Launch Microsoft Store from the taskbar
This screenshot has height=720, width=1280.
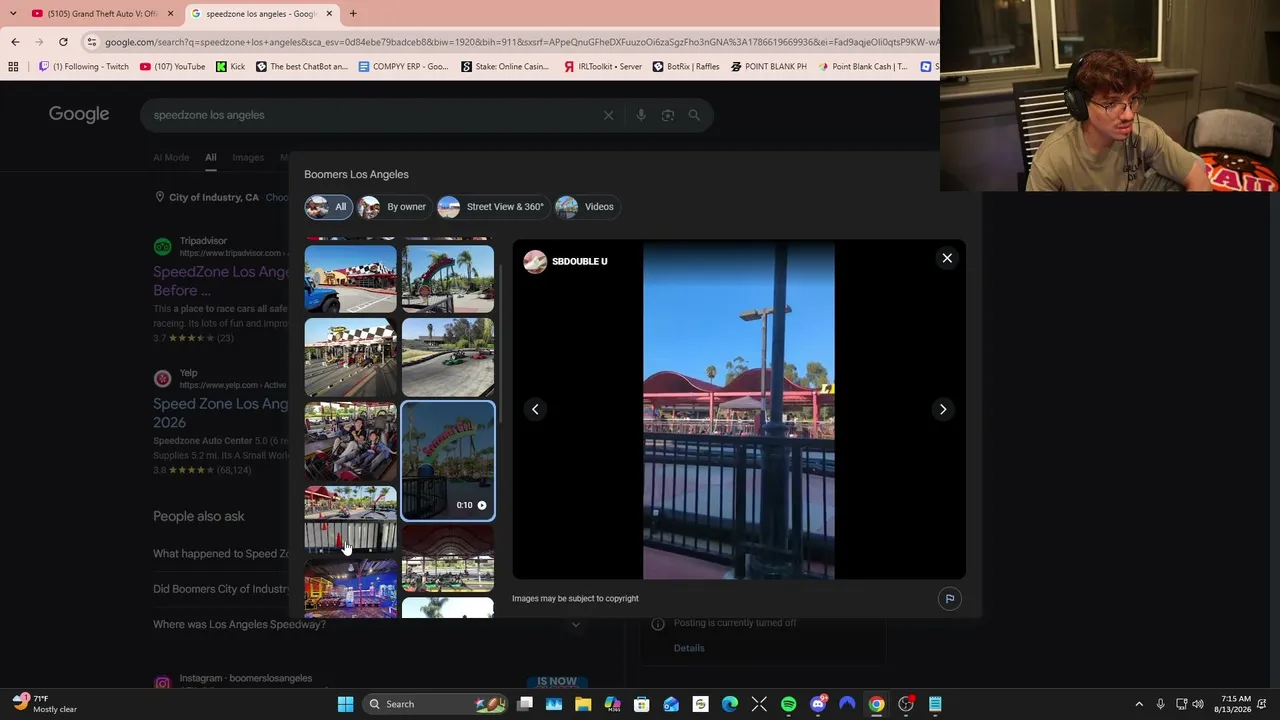(x=642, y=704)
